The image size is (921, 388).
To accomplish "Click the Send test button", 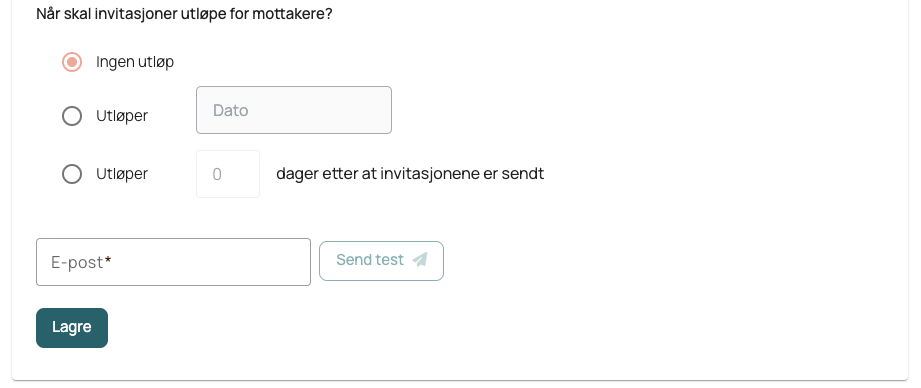I will pyautogui.click(x=381, y=261).
